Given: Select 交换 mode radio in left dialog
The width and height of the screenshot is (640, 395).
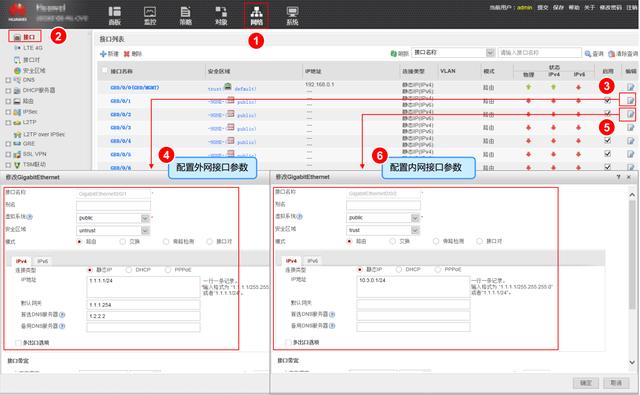Looking at the screenshot, I should pyautogui.click(x=122, y=242).
